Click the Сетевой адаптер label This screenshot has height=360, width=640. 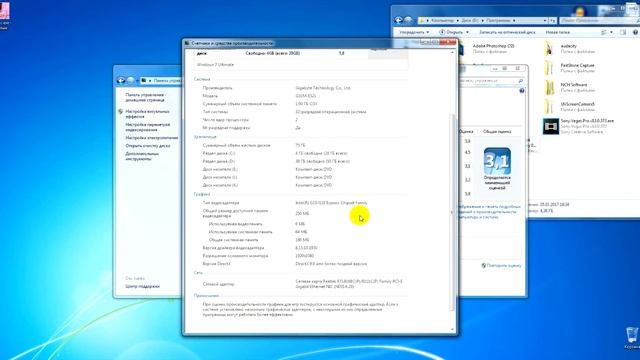coord(218,284)
